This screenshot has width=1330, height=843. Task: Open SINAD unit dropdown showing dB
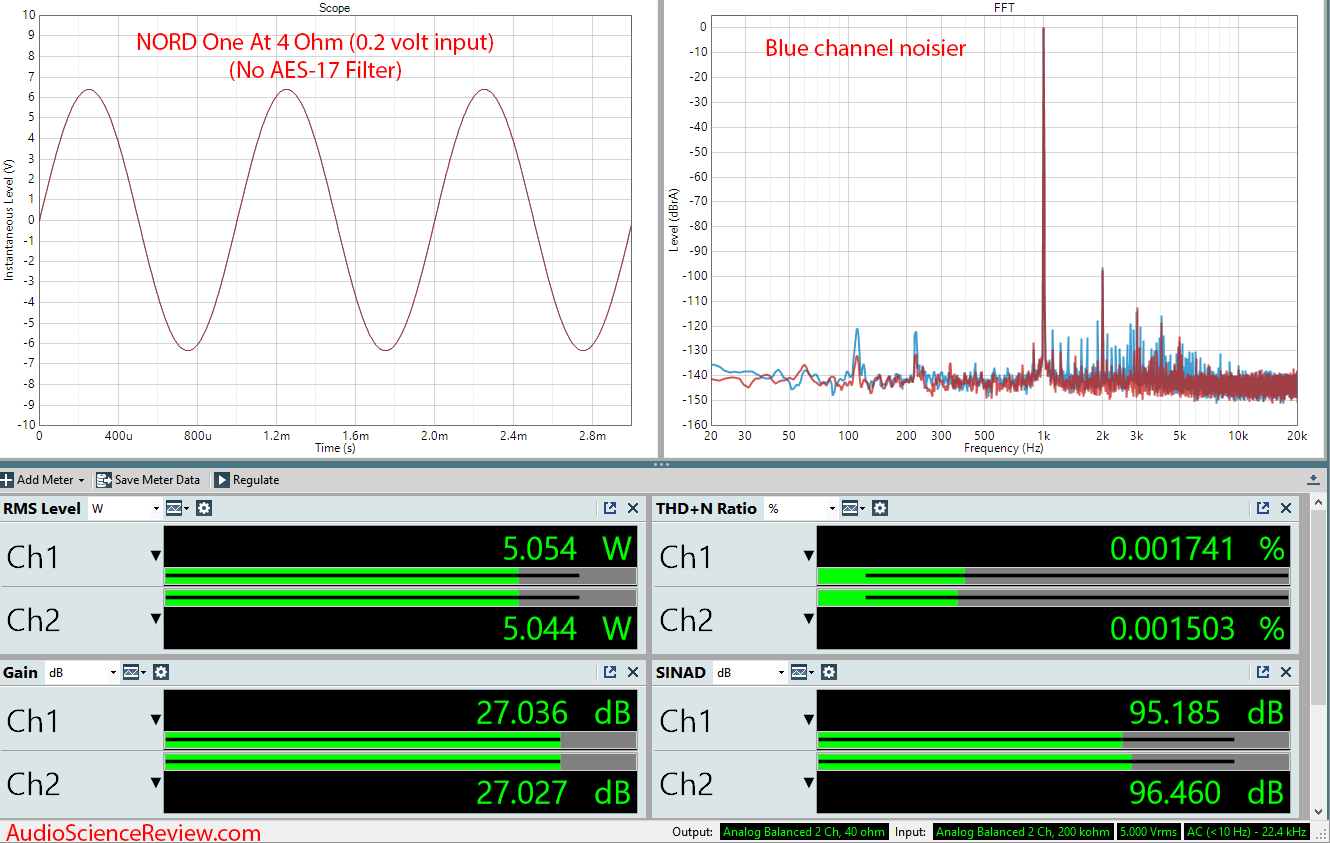click(x=748, y=672)
